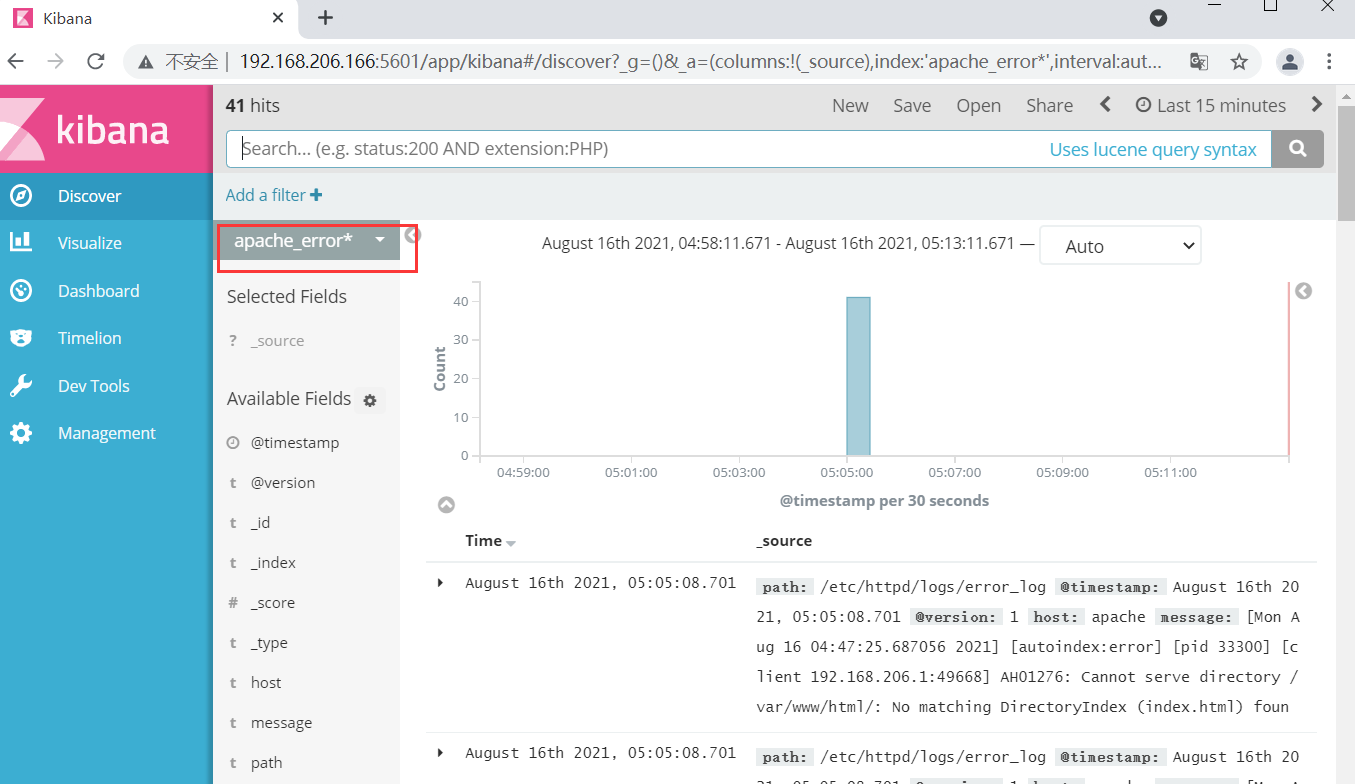Select the _score field
This screenshot has height=784, width=1355.
tap(272, 603)
